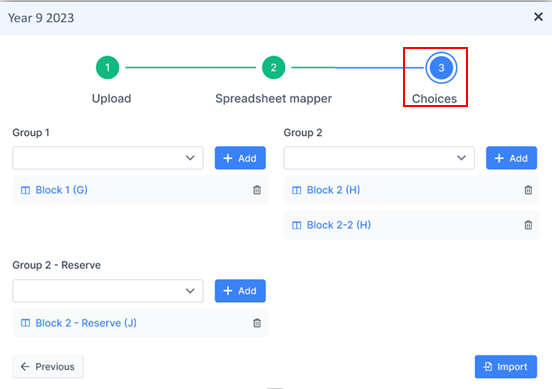Screen dimensions: 552x389
Task: Go back with the Previous button
Action: [48, 366]
